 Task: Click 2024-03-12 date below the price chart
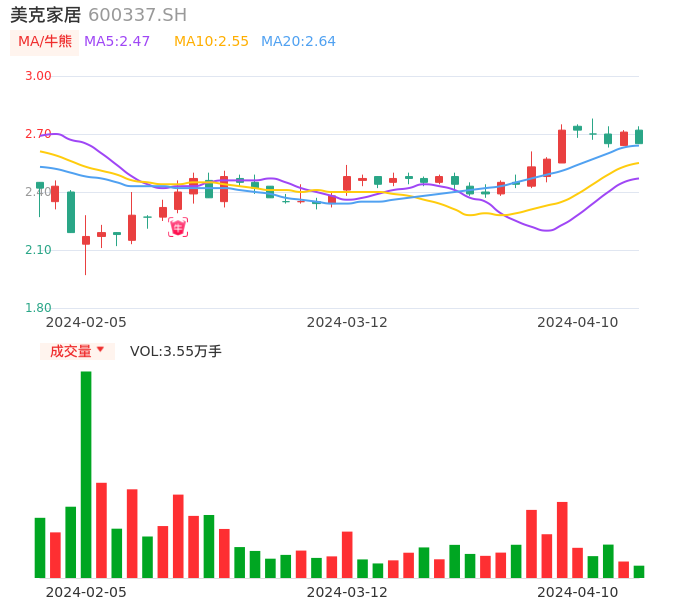[x=347, y=322]
